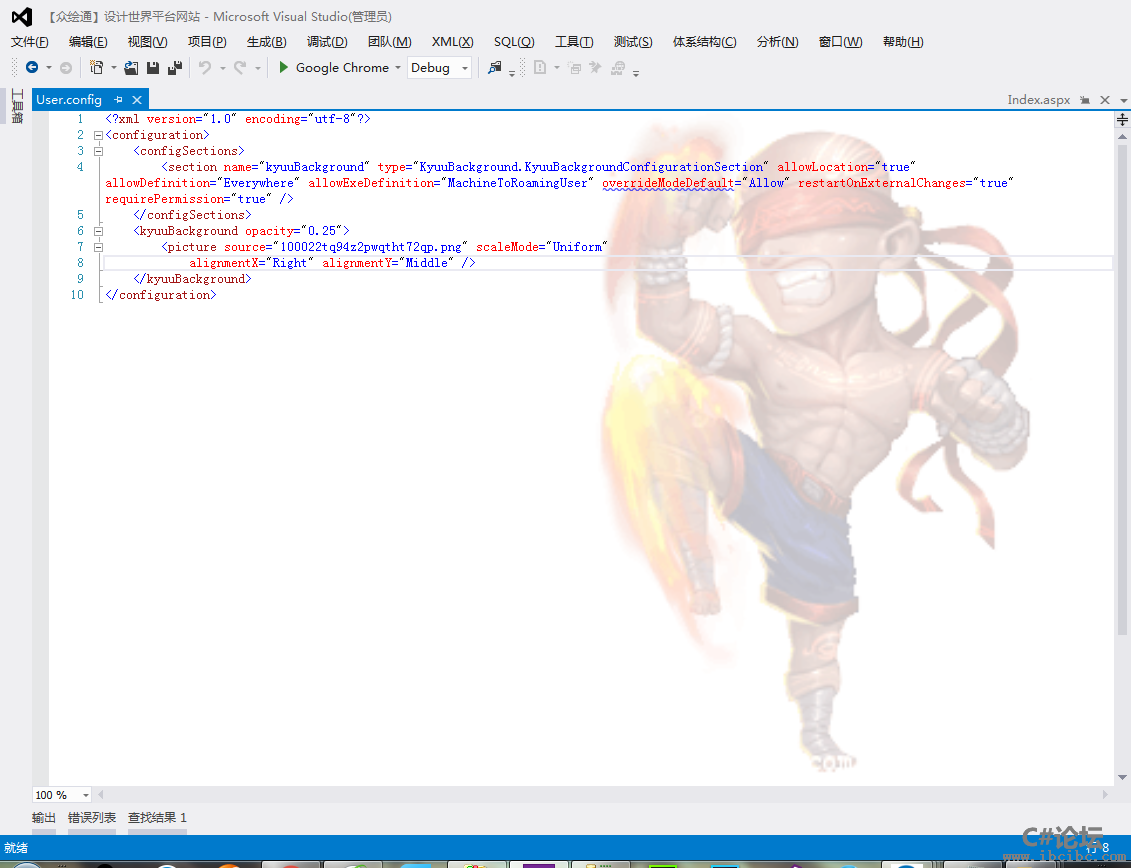The image size is (1131, 868).
Task: Open the 视图(V) menu
Action: tap(147, 42)
